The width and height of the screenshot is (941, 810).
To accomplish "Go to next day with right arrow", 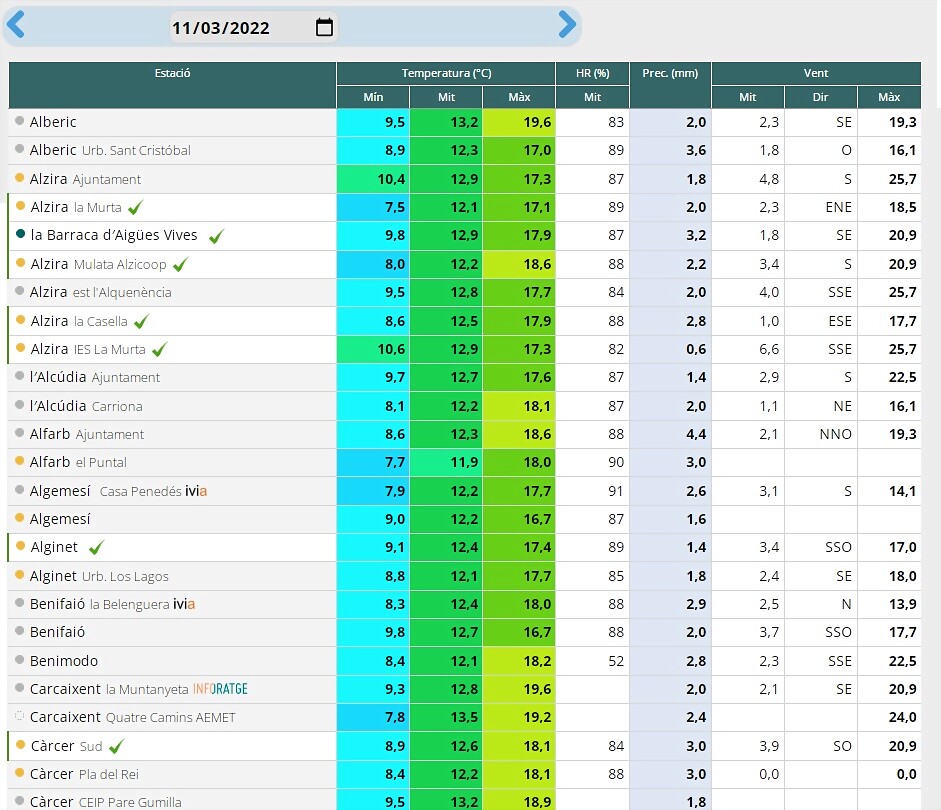I will pos(567,25).
